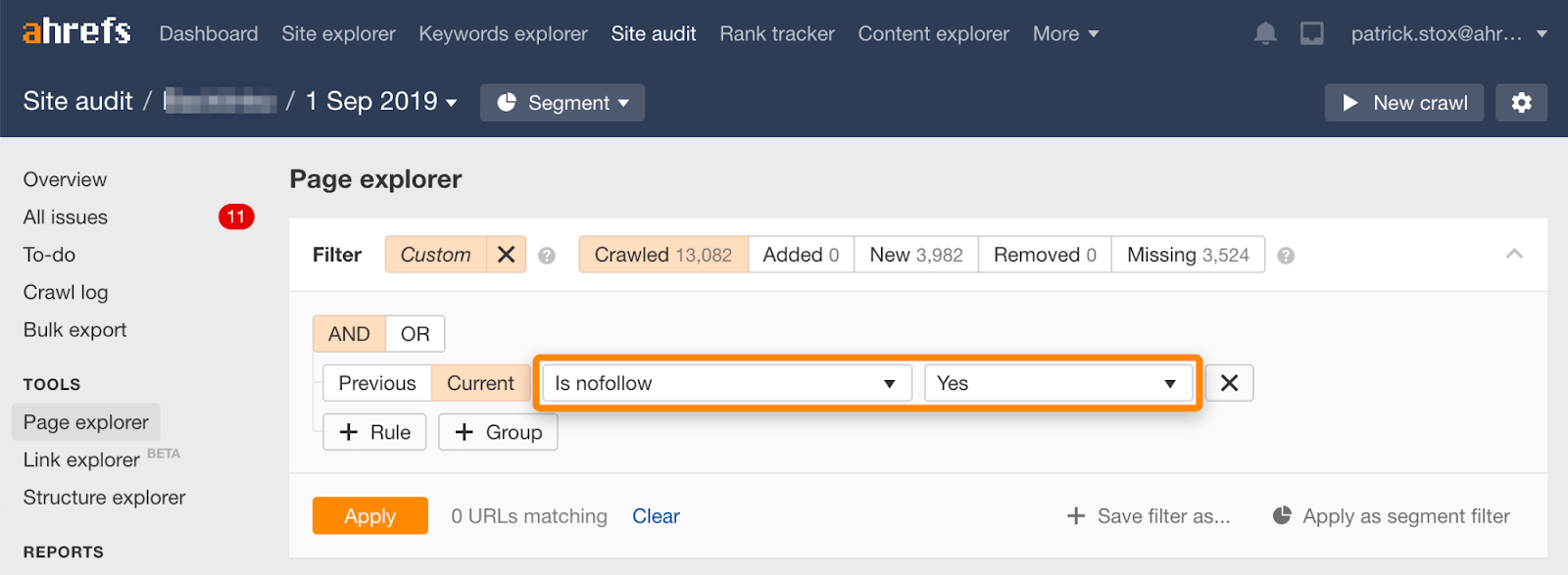Screen dimensions: 1568x575
Task: Click the Clear link to reset matches
Action: pyautogui.click(x=655, y=515)
